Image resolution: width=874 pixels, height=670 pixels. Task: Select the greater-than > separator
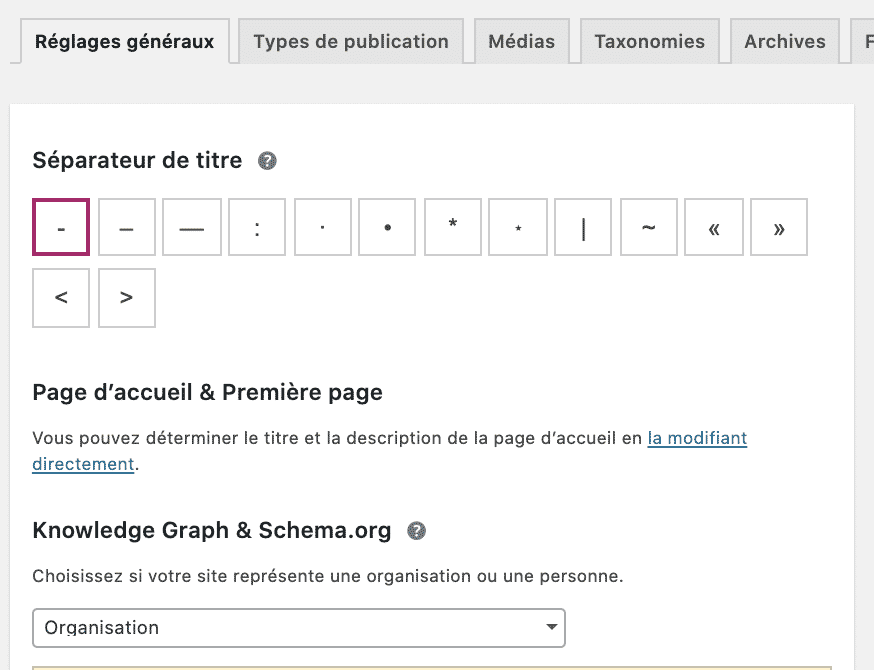point(126,297)
